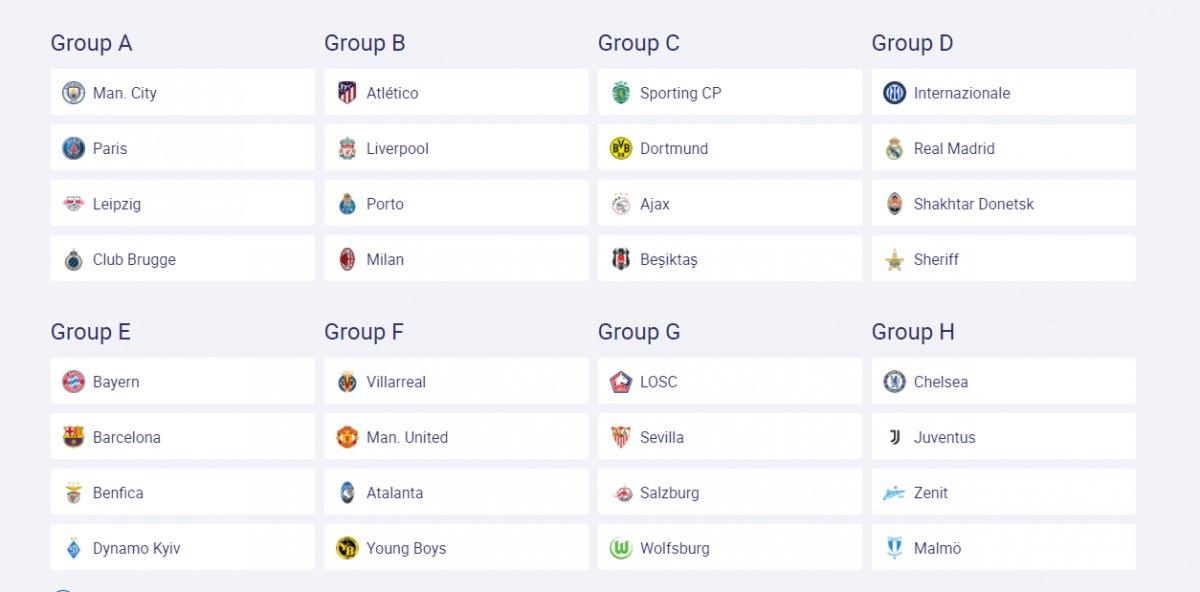Select Young Boys team entry
Screen dimensions: 1200x592
(x=406, y=548)
